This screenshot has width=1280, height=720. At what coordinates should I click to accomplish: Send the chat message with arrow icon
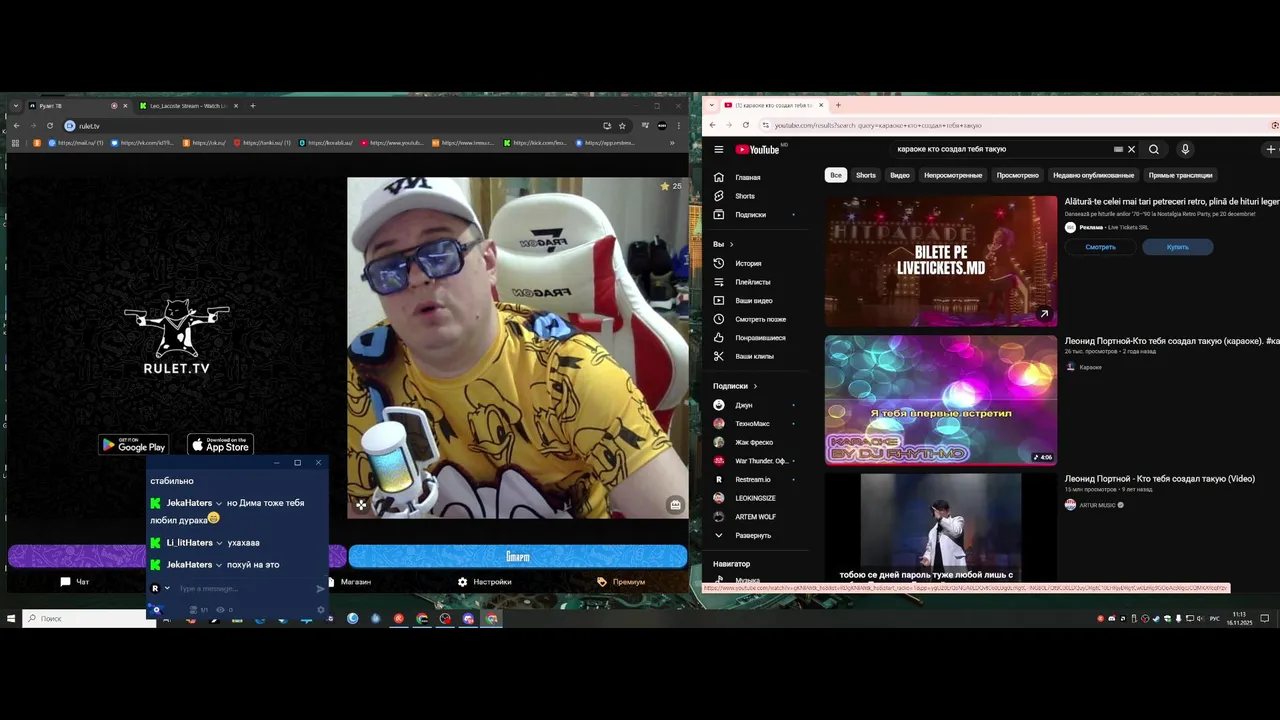[x=320, y=589]
